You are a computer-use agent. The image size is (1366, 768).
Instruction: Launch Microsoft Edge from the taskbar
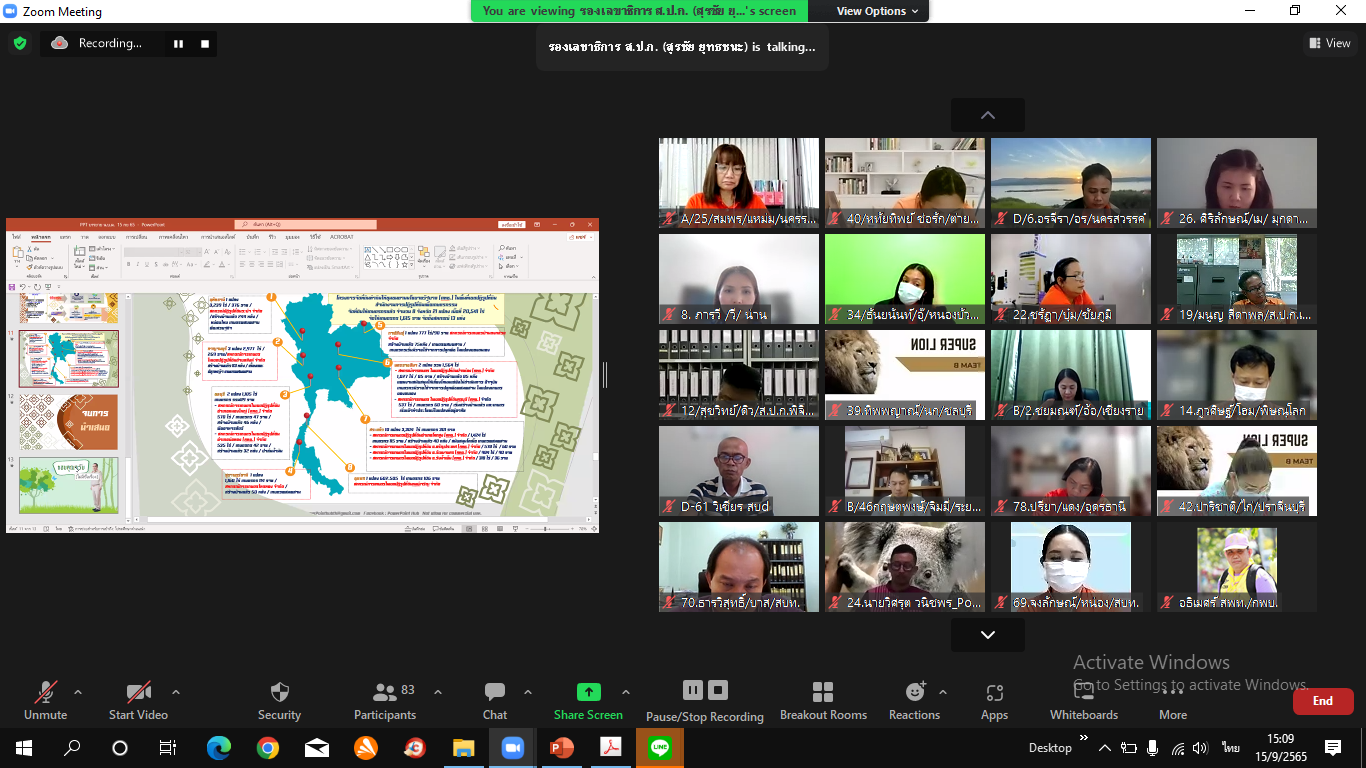click(x=218, y=747)
